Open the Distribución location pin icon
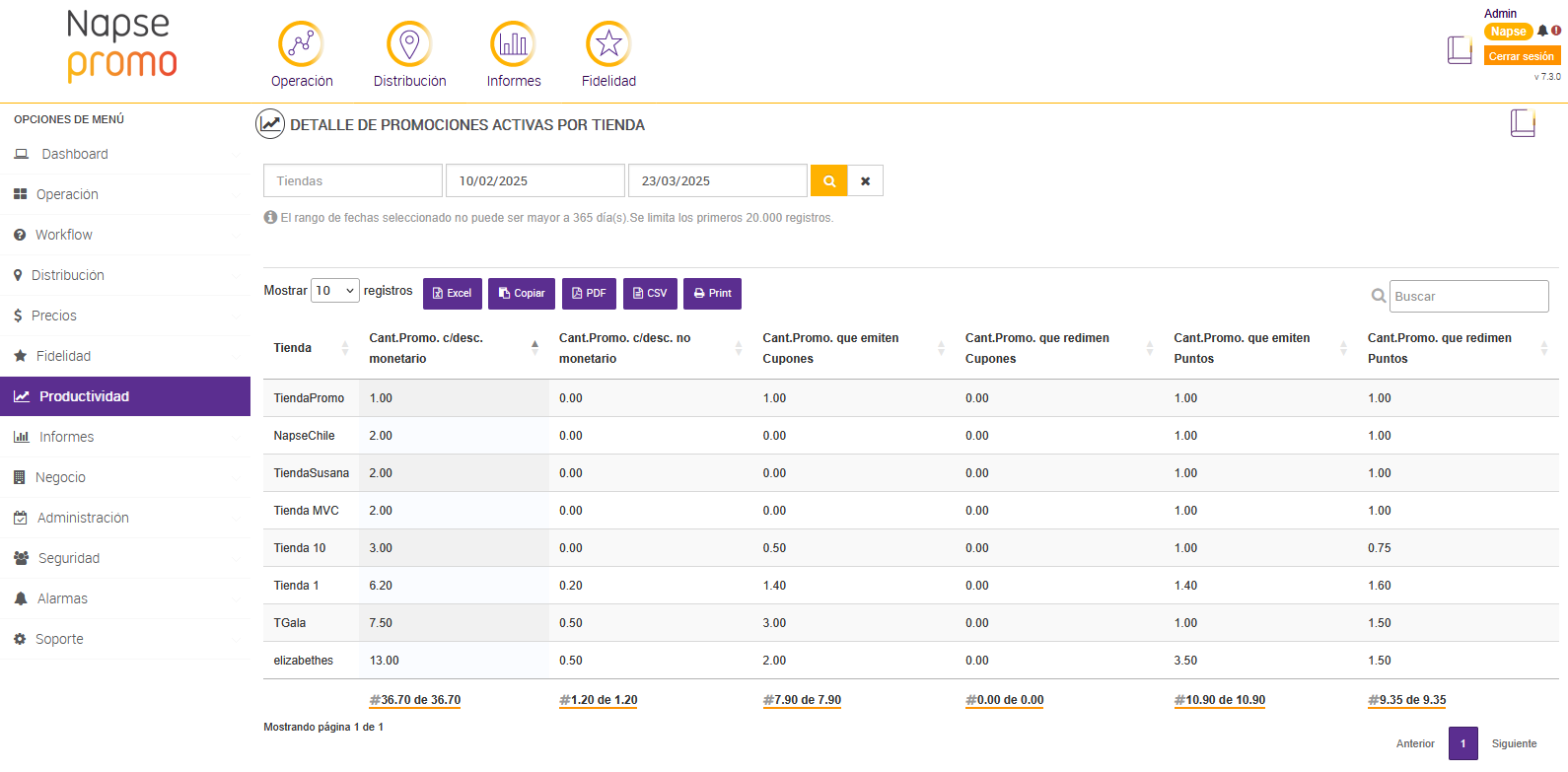The image size is (1568, 772). (409, 44)
